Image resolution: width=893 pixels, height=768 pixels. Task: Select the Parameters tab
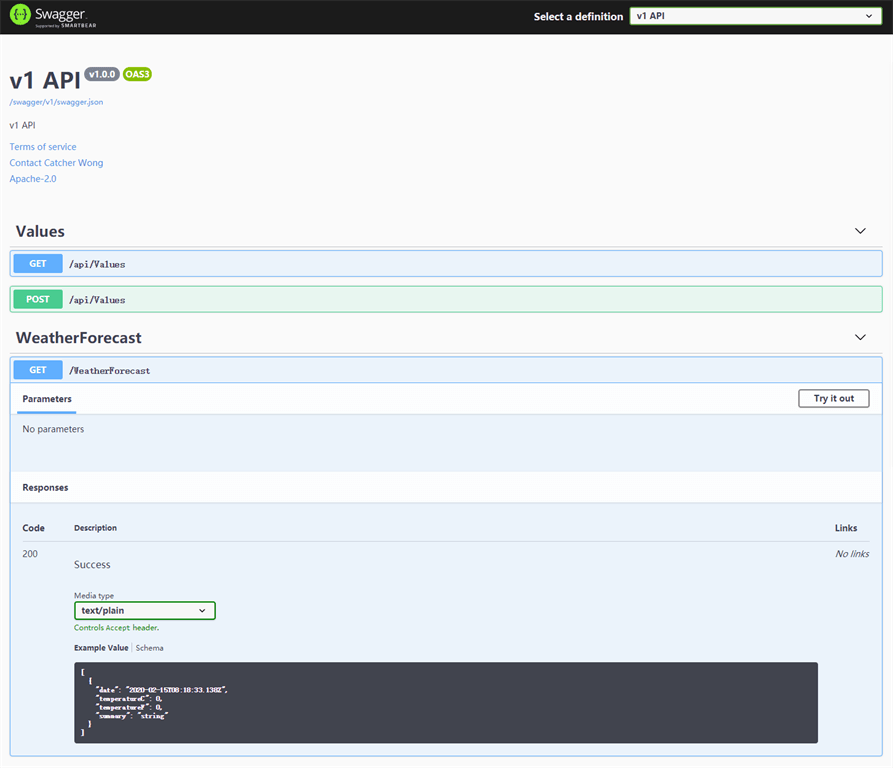tap(47, 399)
